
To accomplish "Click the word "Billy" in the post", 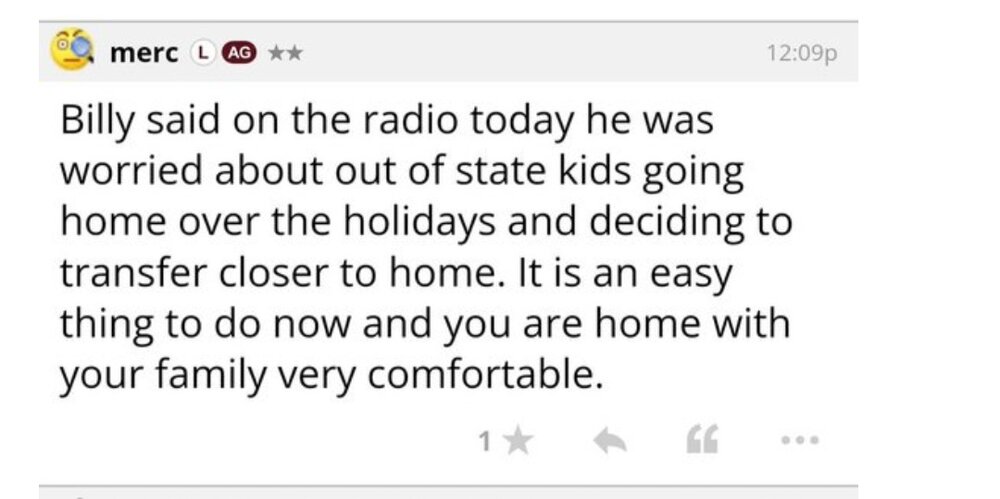I will click(97, 123).
